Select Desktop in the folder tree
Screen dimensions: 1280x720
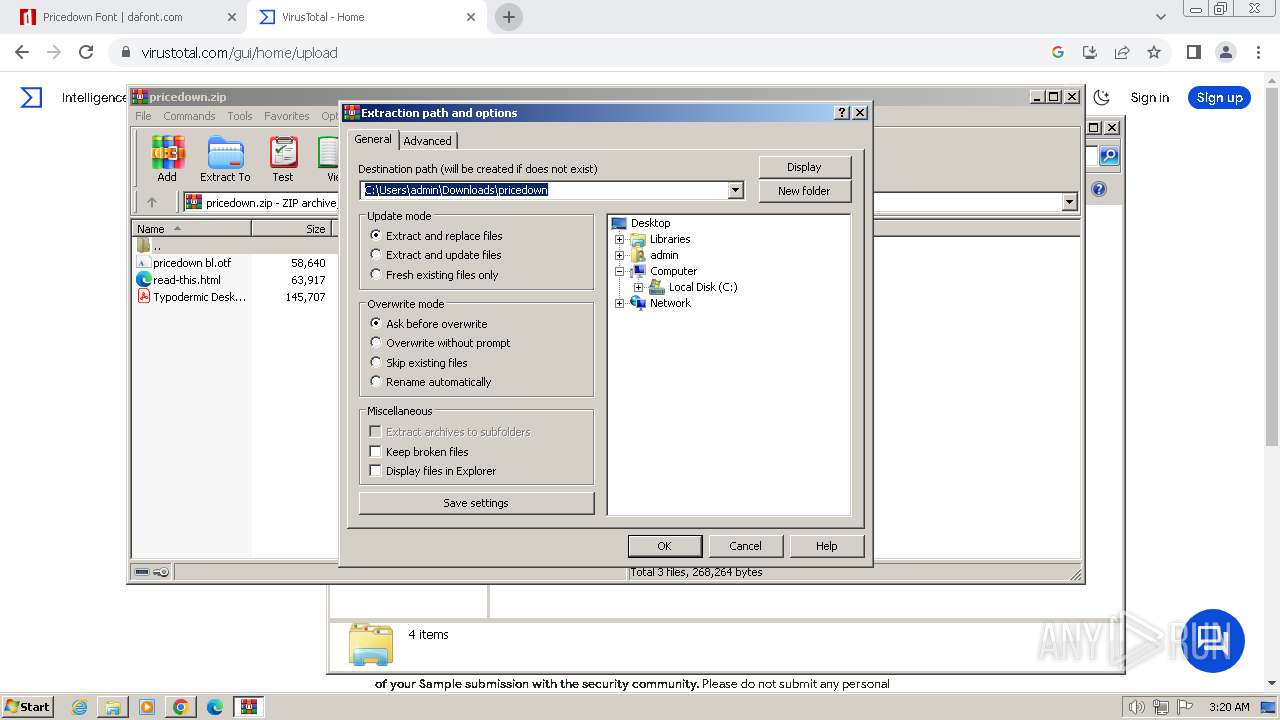tap(650, 223)
